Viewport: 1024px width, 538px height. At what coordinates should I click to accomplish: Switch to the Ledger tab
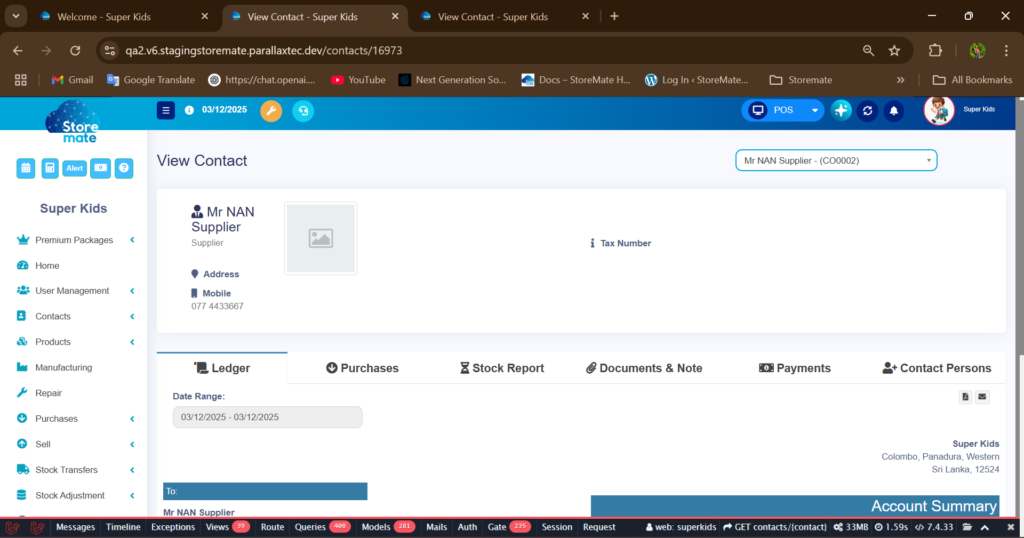222,368
